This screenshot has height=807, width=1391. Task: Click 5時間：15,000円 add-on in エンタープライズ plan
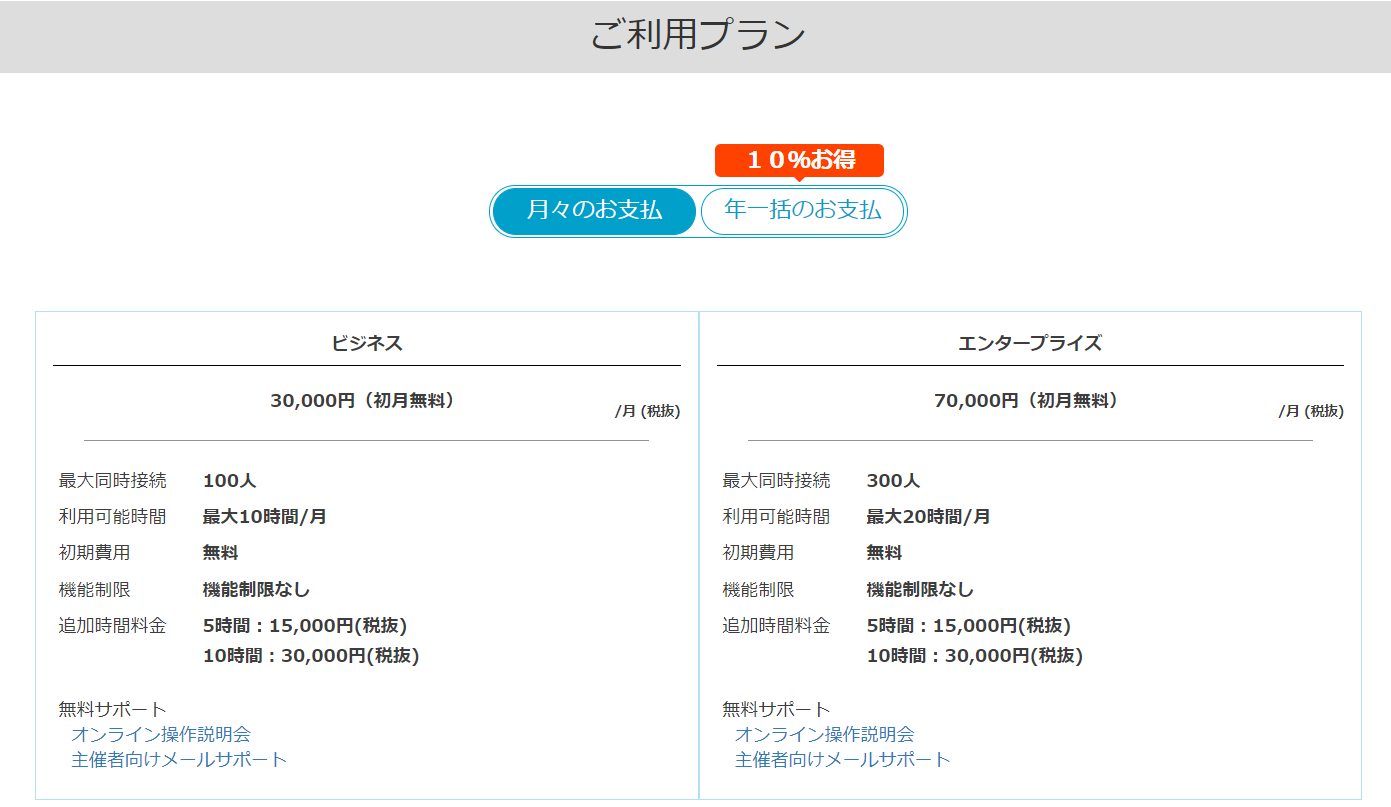click(969, 626)
